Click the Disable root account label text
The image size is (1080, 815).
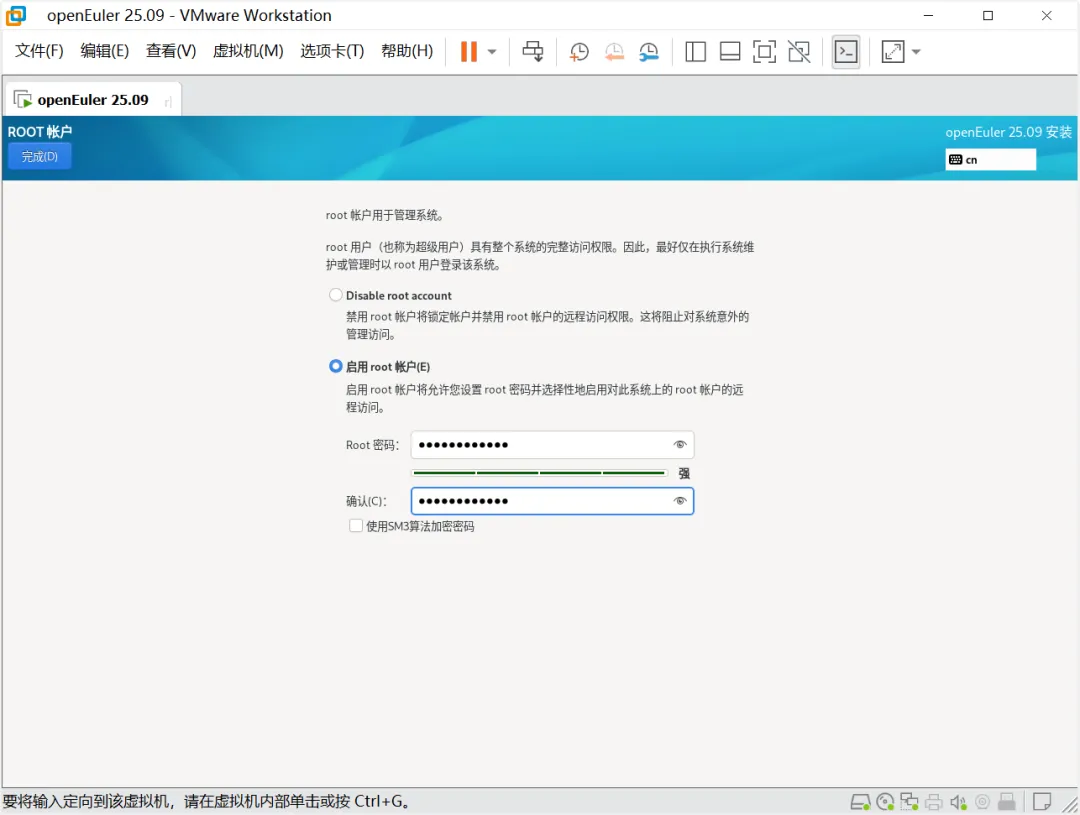399,296
